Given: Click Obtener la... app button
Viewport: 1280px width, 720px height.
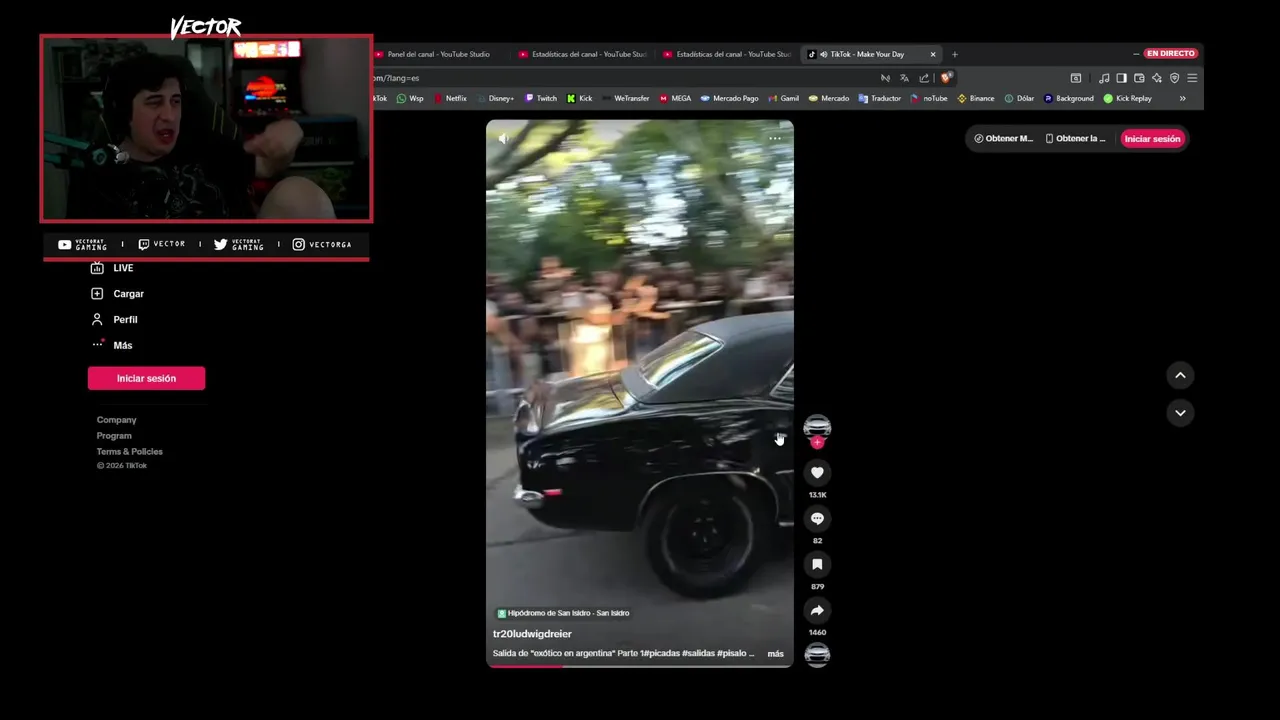Looking at the screenshot, I should (1076, 139).
